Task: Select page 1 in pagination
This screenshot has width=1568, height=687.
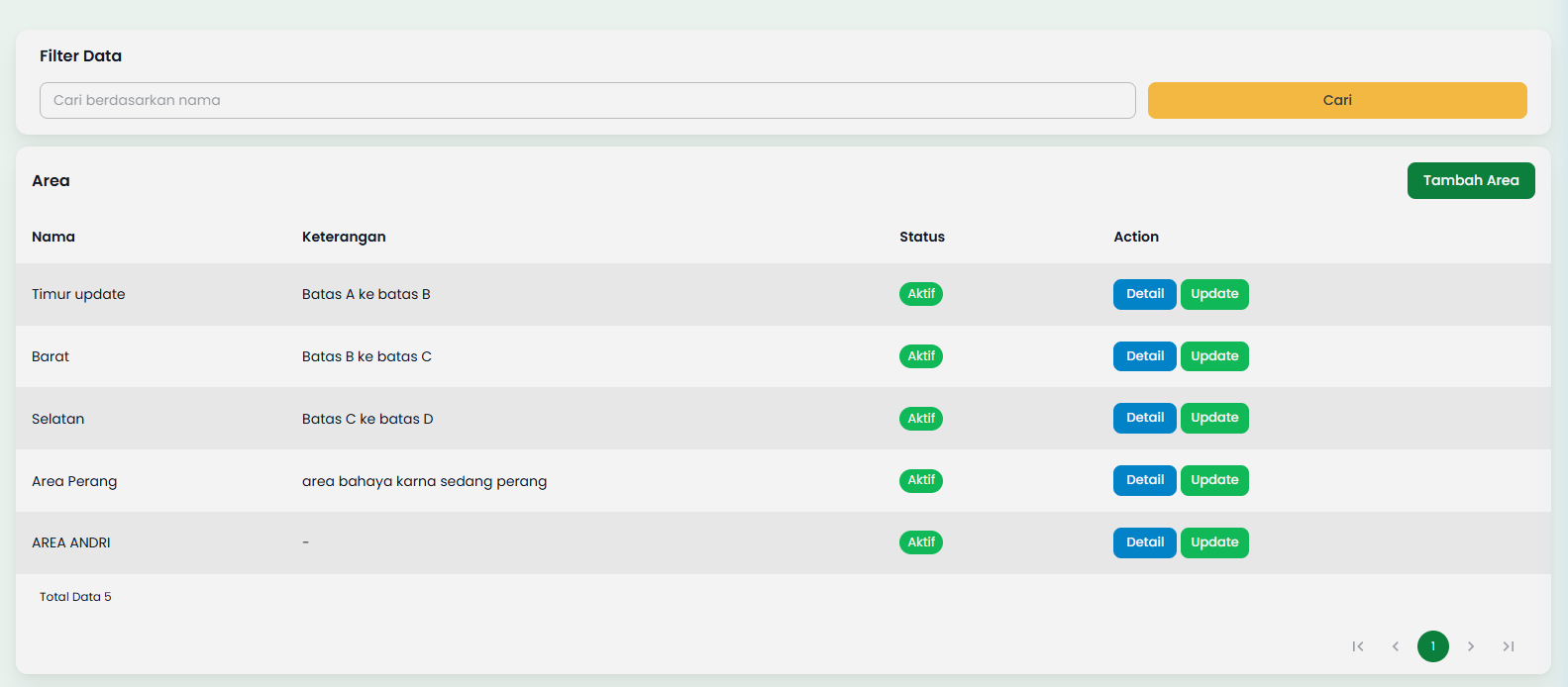Action: tap(1433, 646)
